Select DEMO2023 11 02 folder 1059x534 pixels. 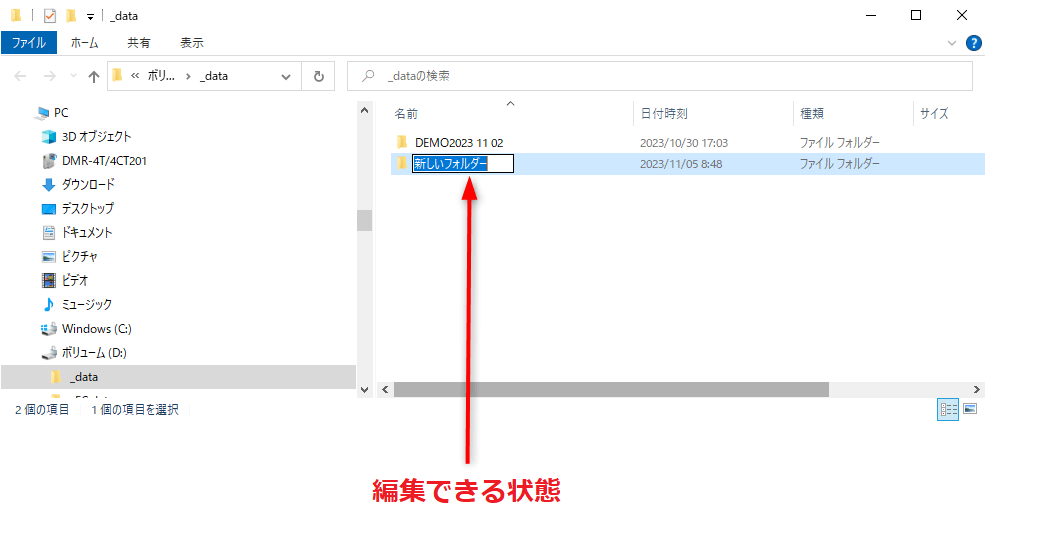point(459,142)
